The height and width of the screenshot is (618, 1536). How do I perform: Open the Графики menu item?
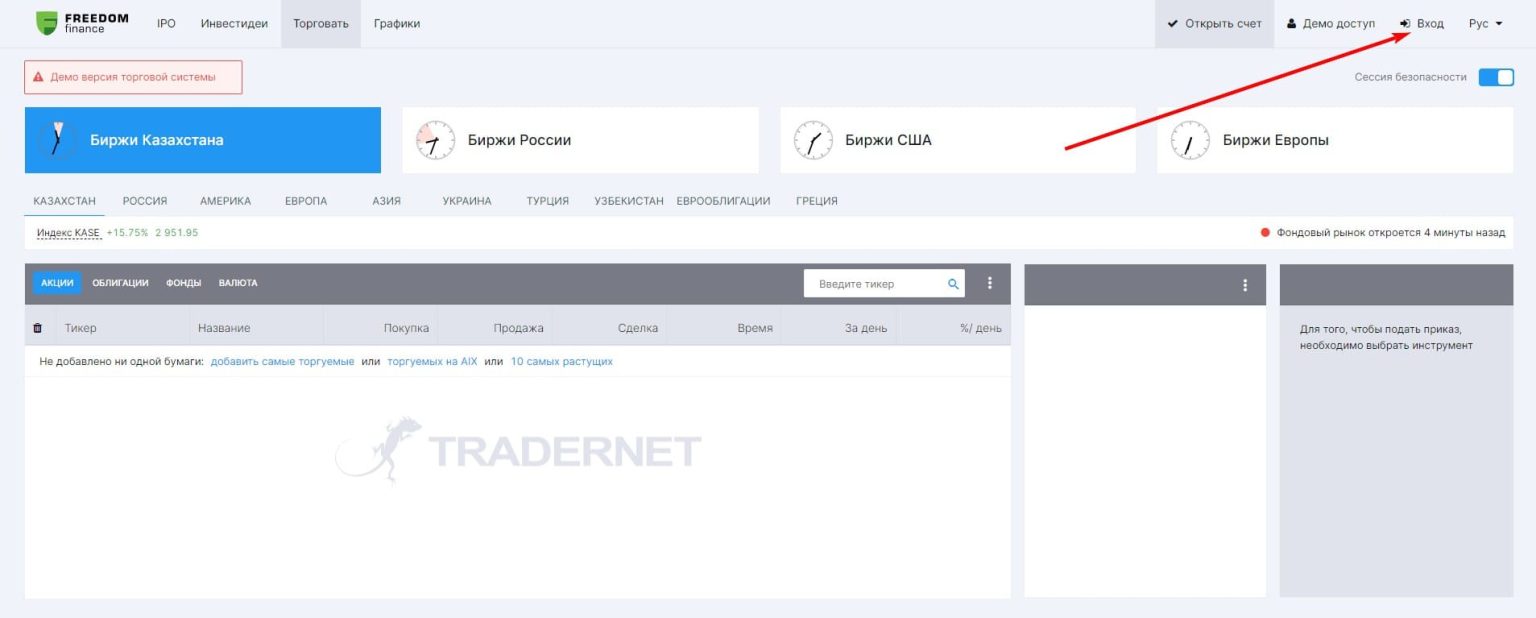[x=397, y=22]
